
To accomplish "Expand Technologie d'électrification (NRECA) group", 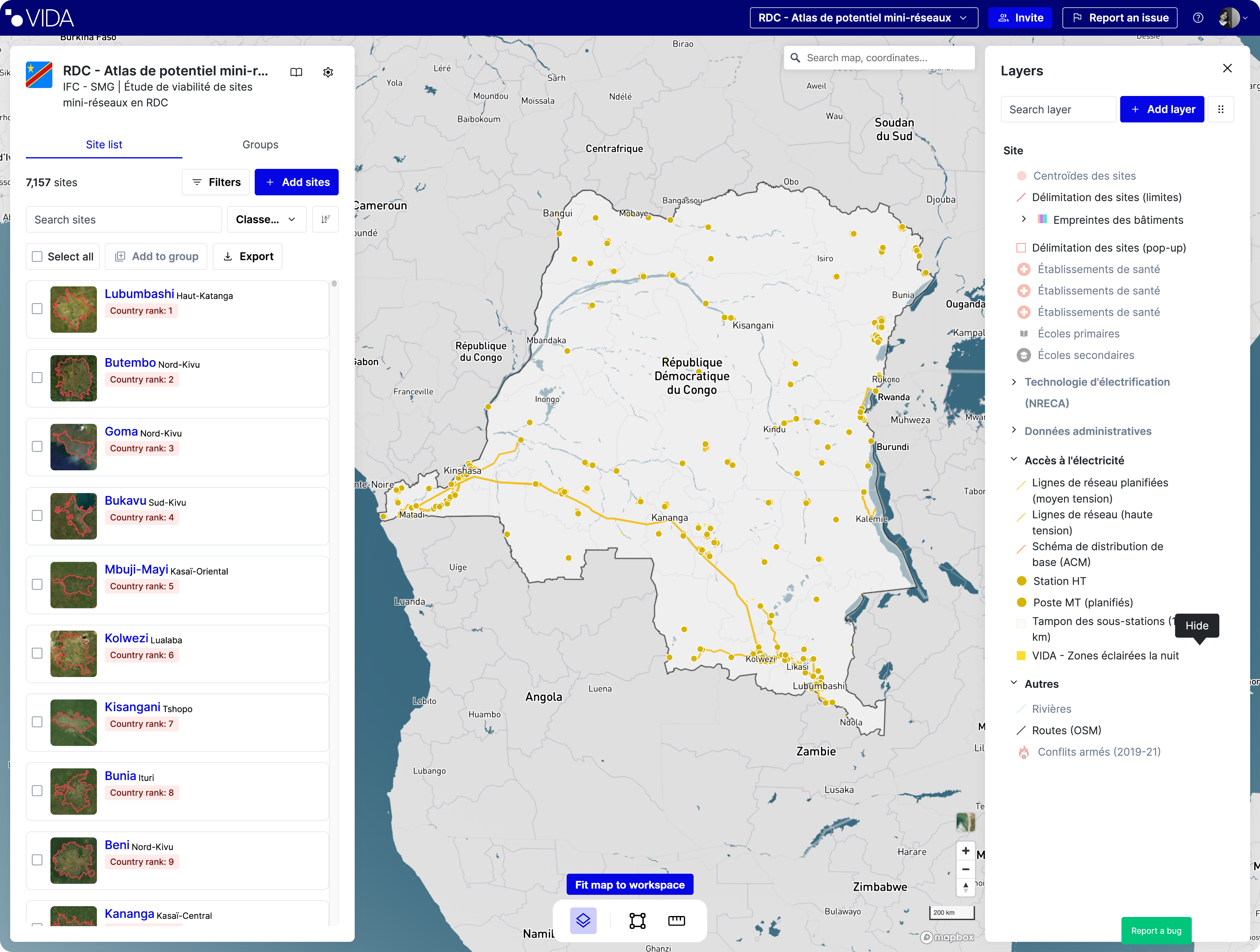I will point(1014,382).
